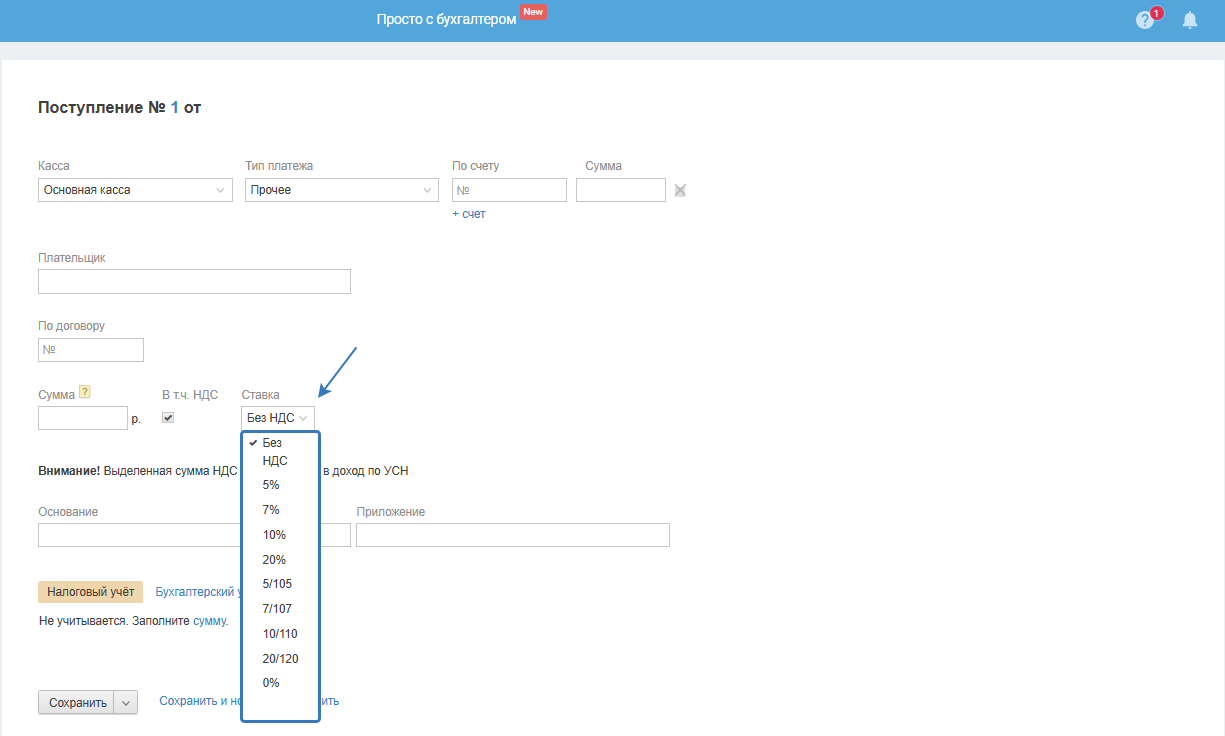Focus the invoice Сумма field in top row
1225x736 pixels.
pyautogui.click(x=621, y=190)
